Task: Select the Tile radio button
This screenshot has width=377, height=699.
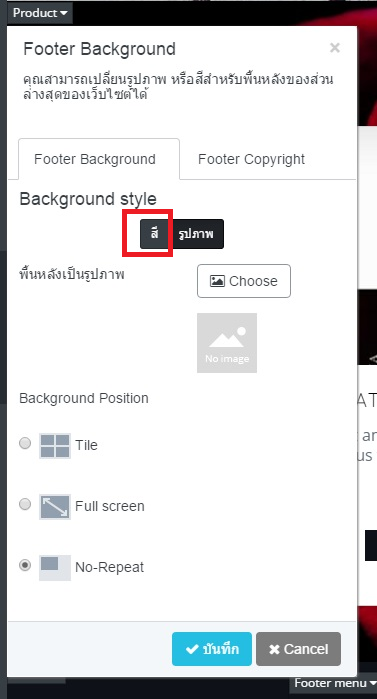Action: click(x=25, y=443)
